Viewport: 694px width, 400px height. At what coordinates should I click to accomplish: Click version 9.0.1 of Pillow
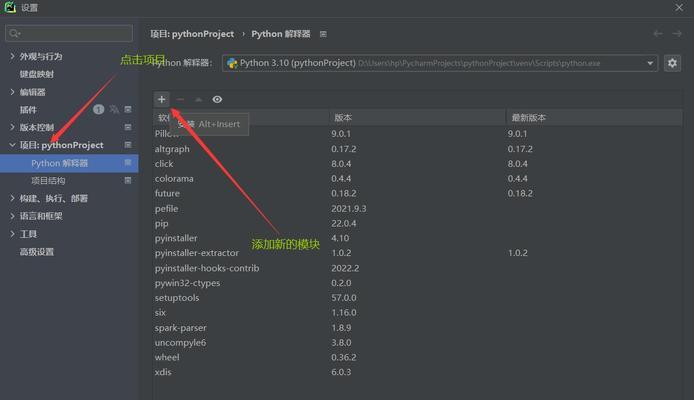point(341,134)
